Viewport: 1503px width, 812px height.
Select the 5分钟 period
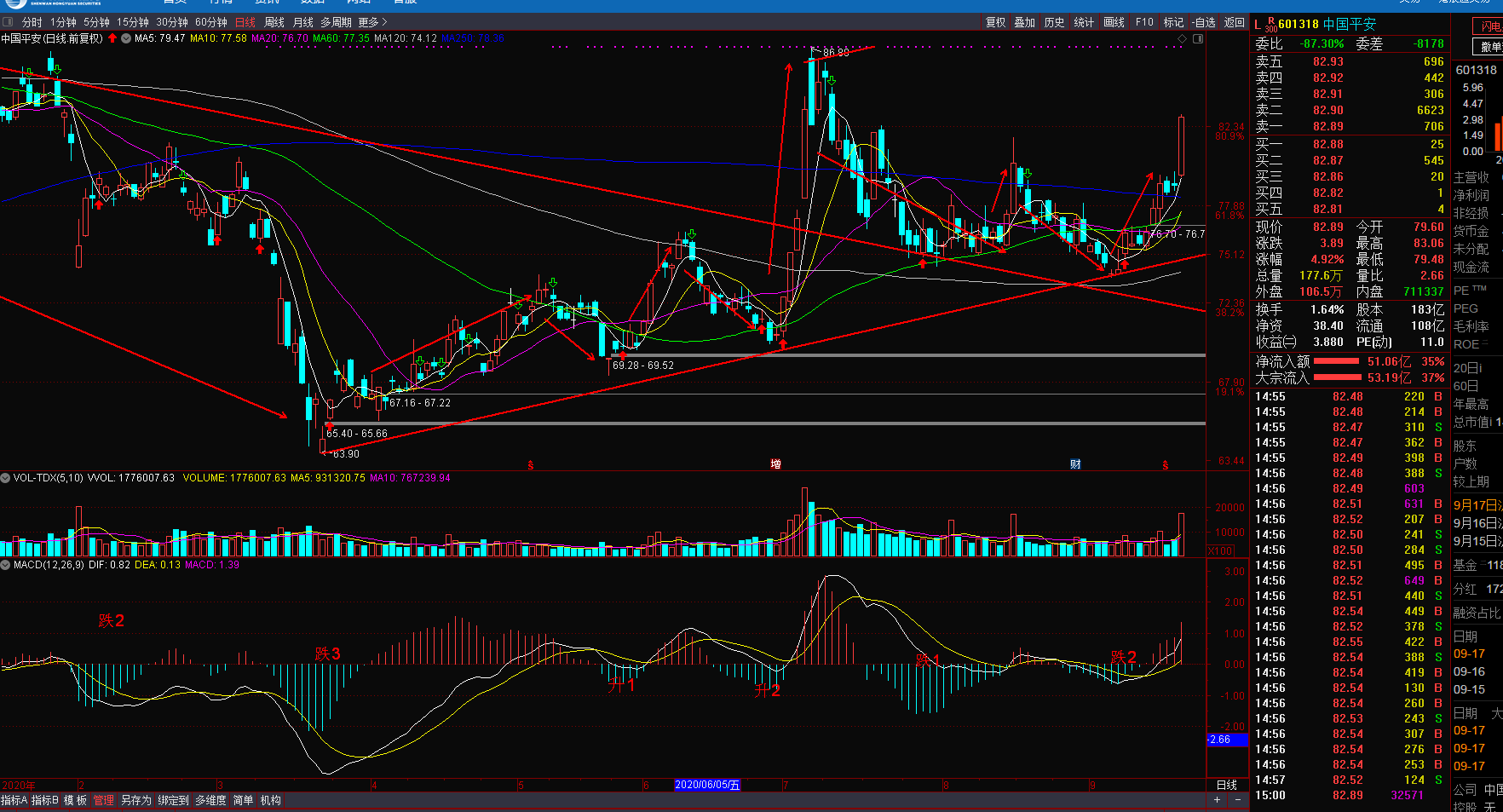96,22
